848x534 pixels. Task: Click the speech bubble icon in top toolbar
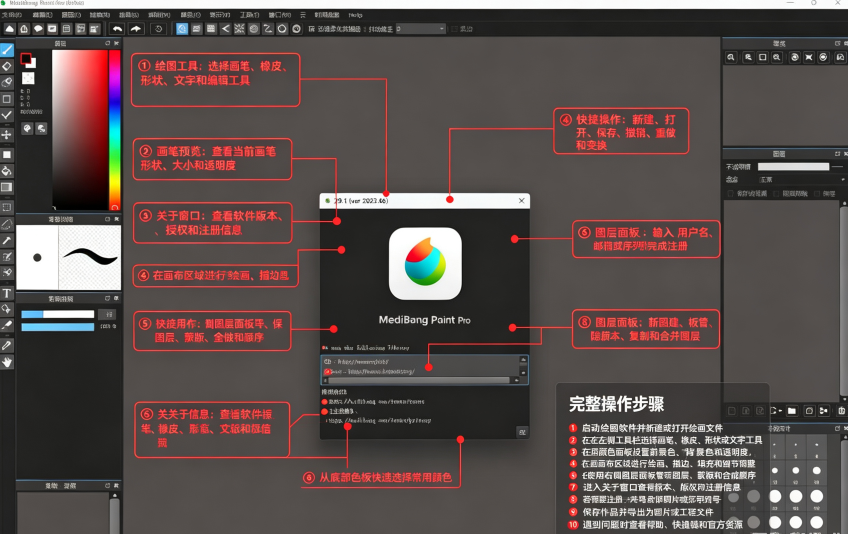point(38,29)
